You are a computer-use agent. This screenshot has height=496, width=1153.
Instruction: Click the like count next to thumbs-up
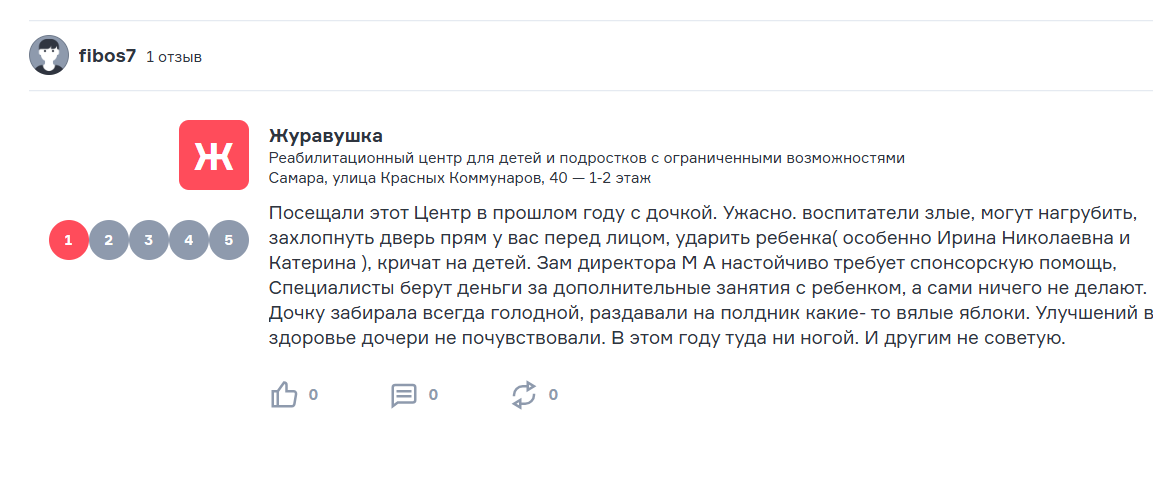tap(313, 395)
